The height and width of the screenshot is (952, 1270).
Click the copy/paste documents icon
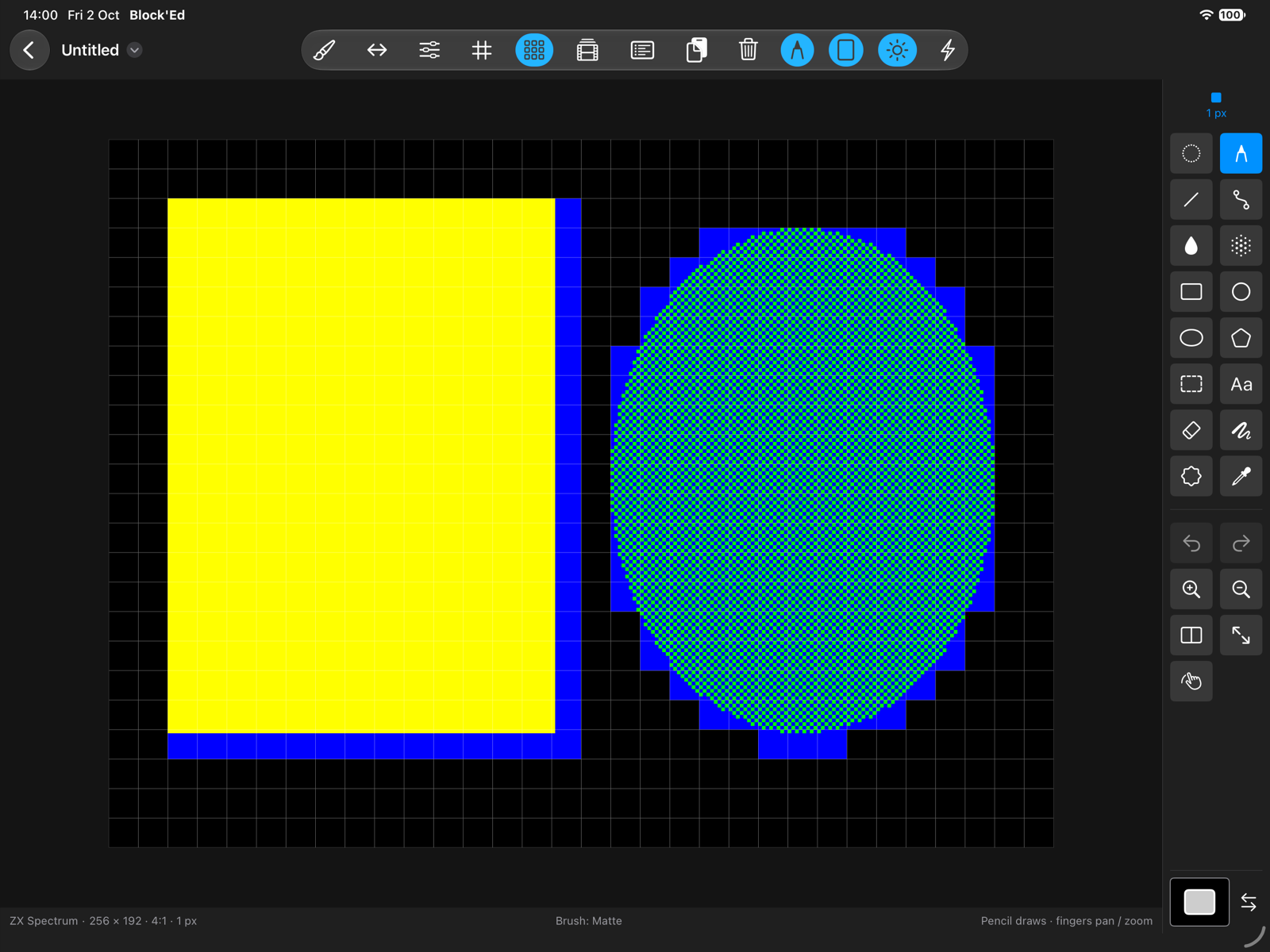point(696,50)
